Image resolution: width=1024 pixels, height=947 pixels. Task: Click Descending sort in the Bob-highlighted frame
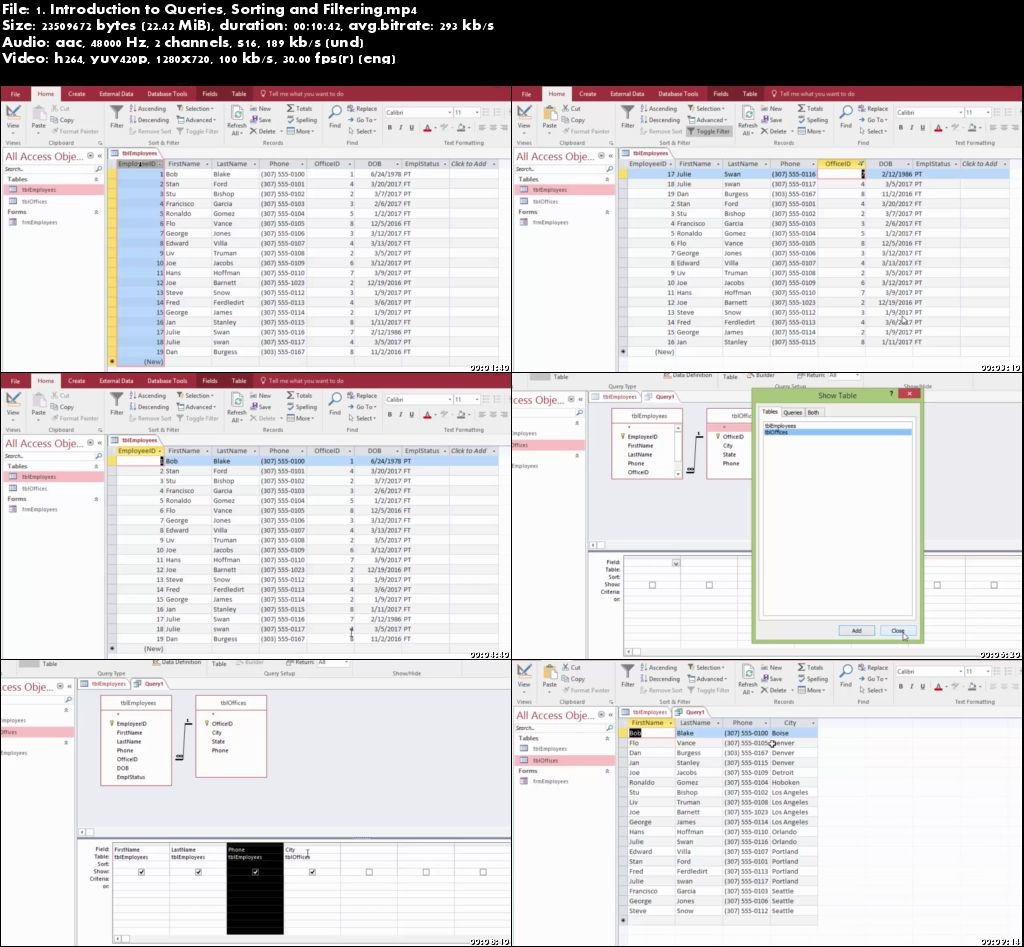(148, 407)
